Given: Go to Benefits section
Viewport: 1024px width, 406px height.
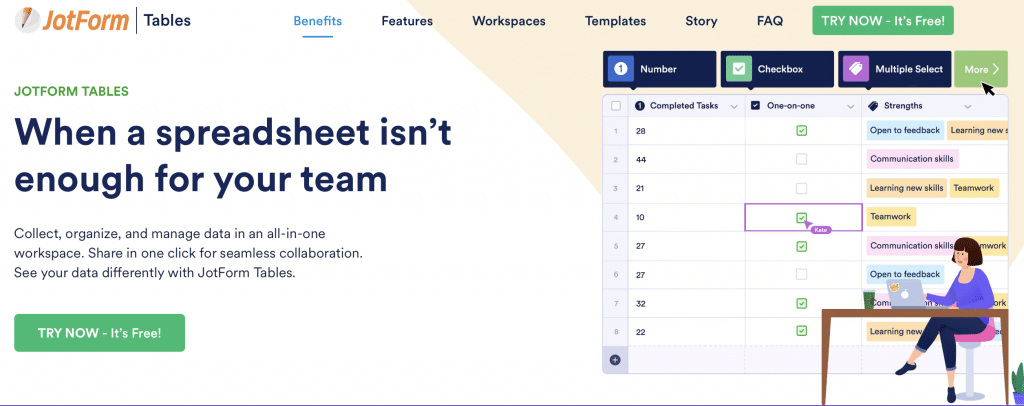Looking at the screenshot, I should (317, 21).
